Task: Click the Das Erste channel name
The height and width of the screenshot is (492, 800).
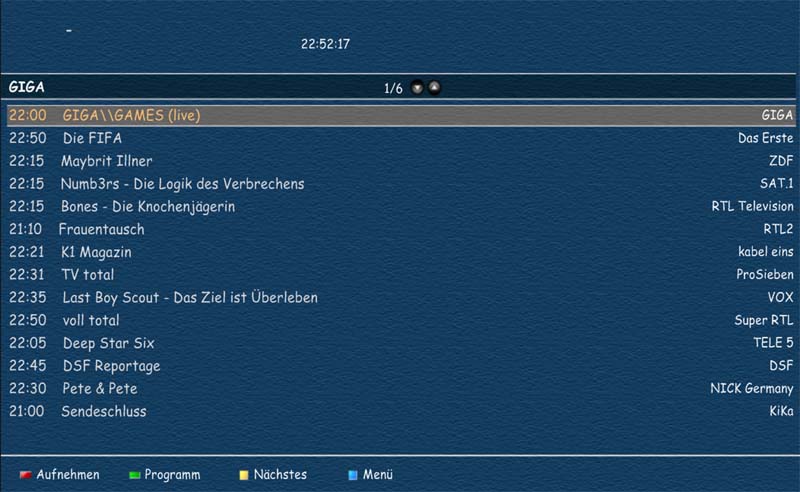Action: 765,138
